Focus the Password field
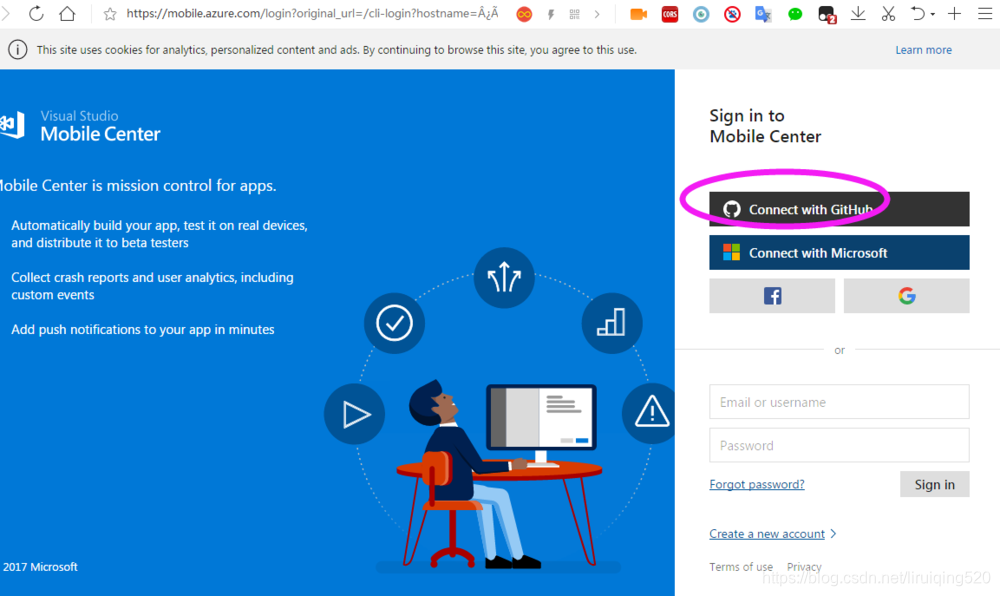Viewport: 1000px width, 596px height. click(839, 445)
